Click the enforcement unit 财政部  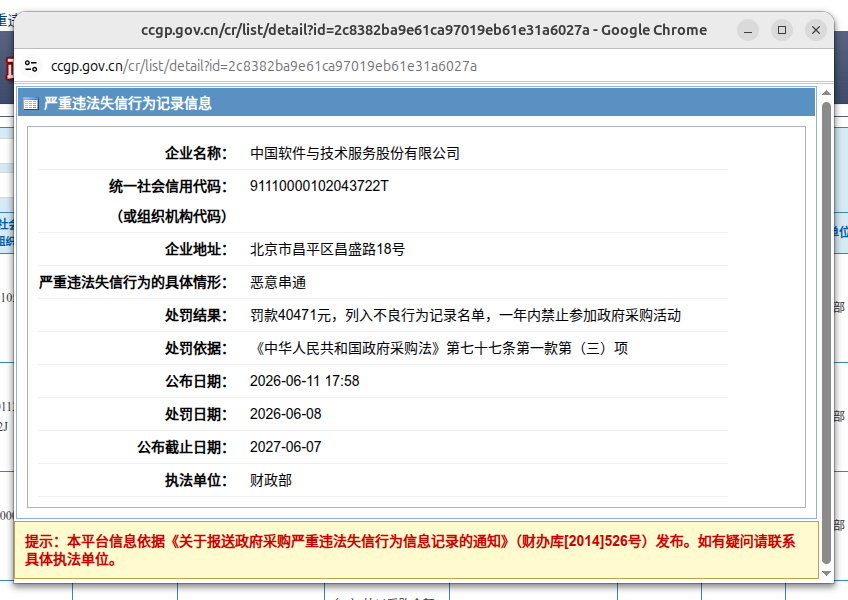271,480
